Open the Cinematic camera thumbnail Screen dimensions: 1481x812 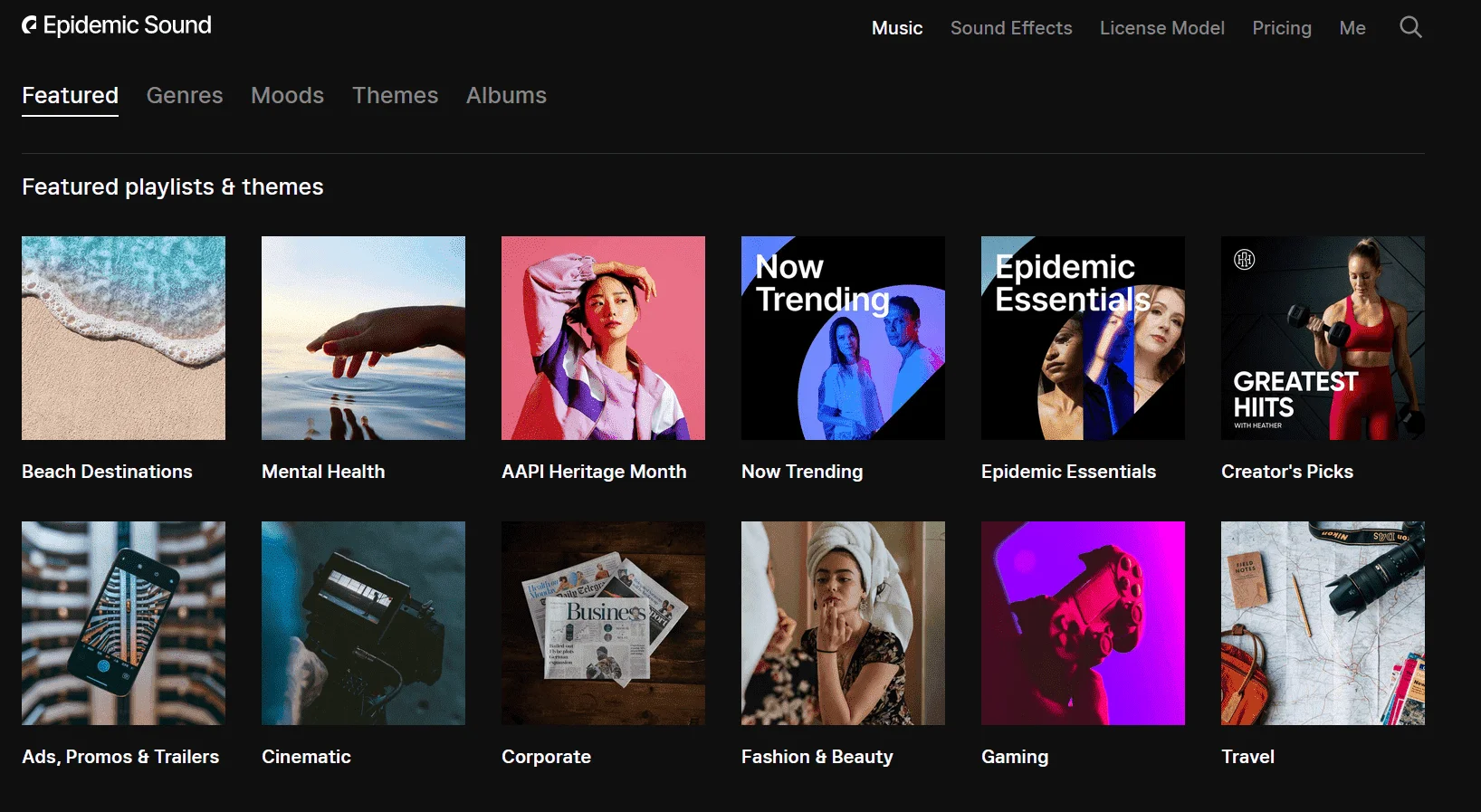363,623
